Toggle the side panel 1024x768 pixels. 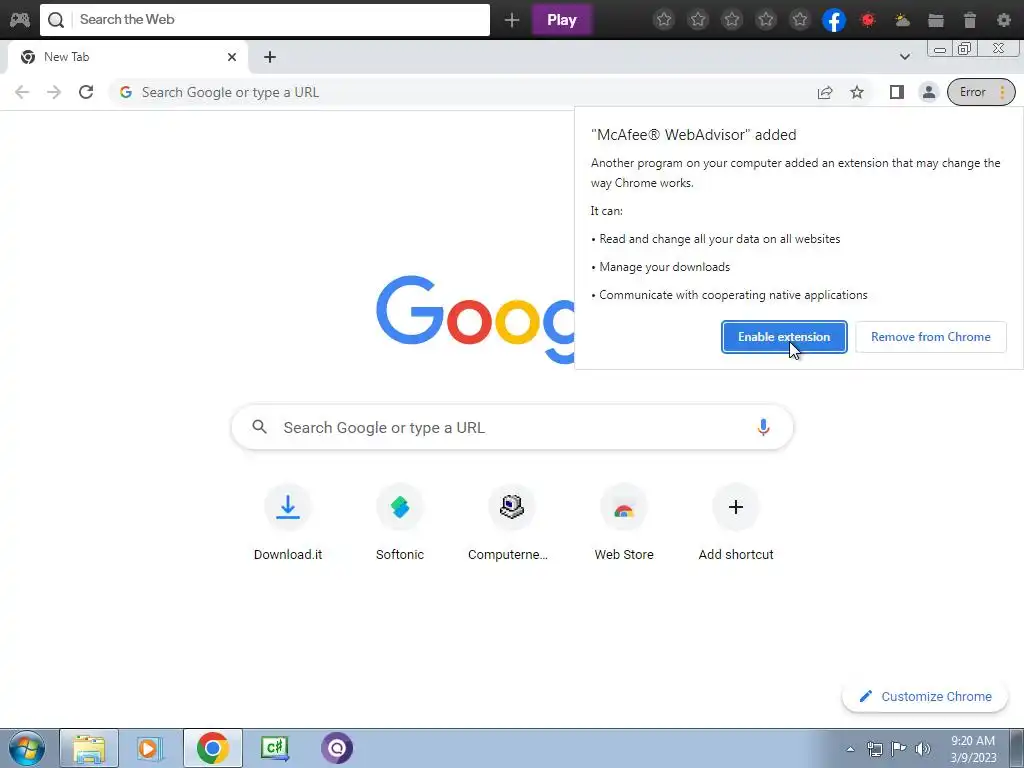point(897,92)
